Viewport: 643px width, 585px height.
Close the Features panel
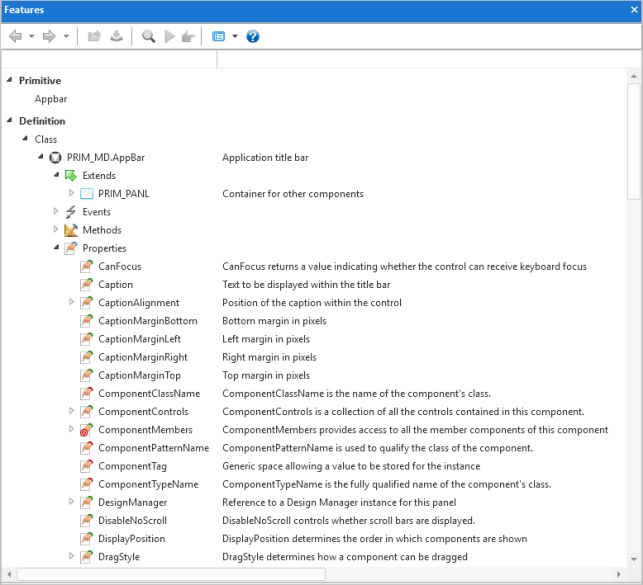(x=634, y=9)
